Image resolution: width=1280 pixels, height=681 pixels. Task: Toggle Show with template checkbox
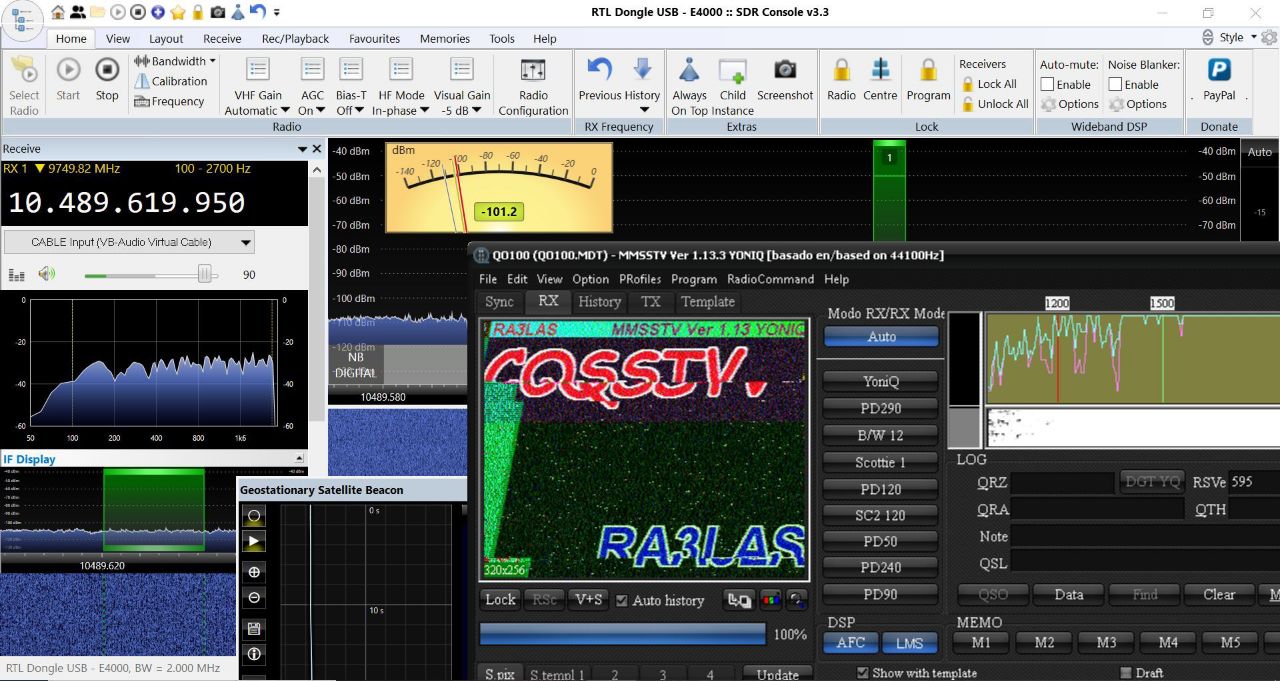pos(863,673)
